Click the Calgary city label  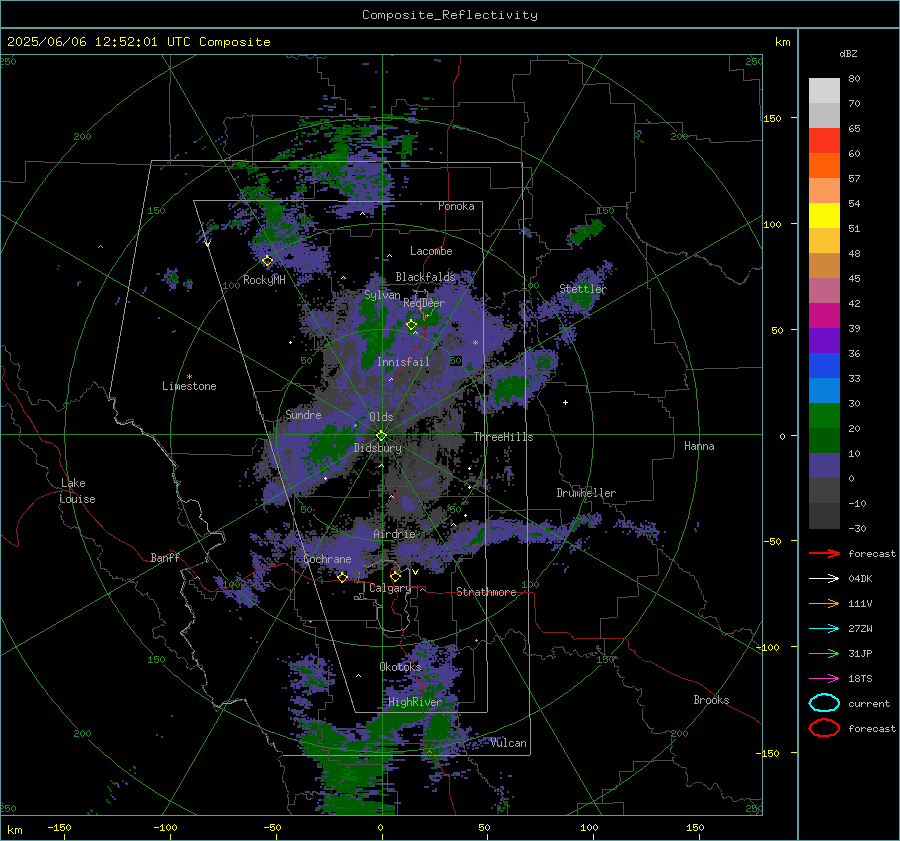click(x=390, y=588)
